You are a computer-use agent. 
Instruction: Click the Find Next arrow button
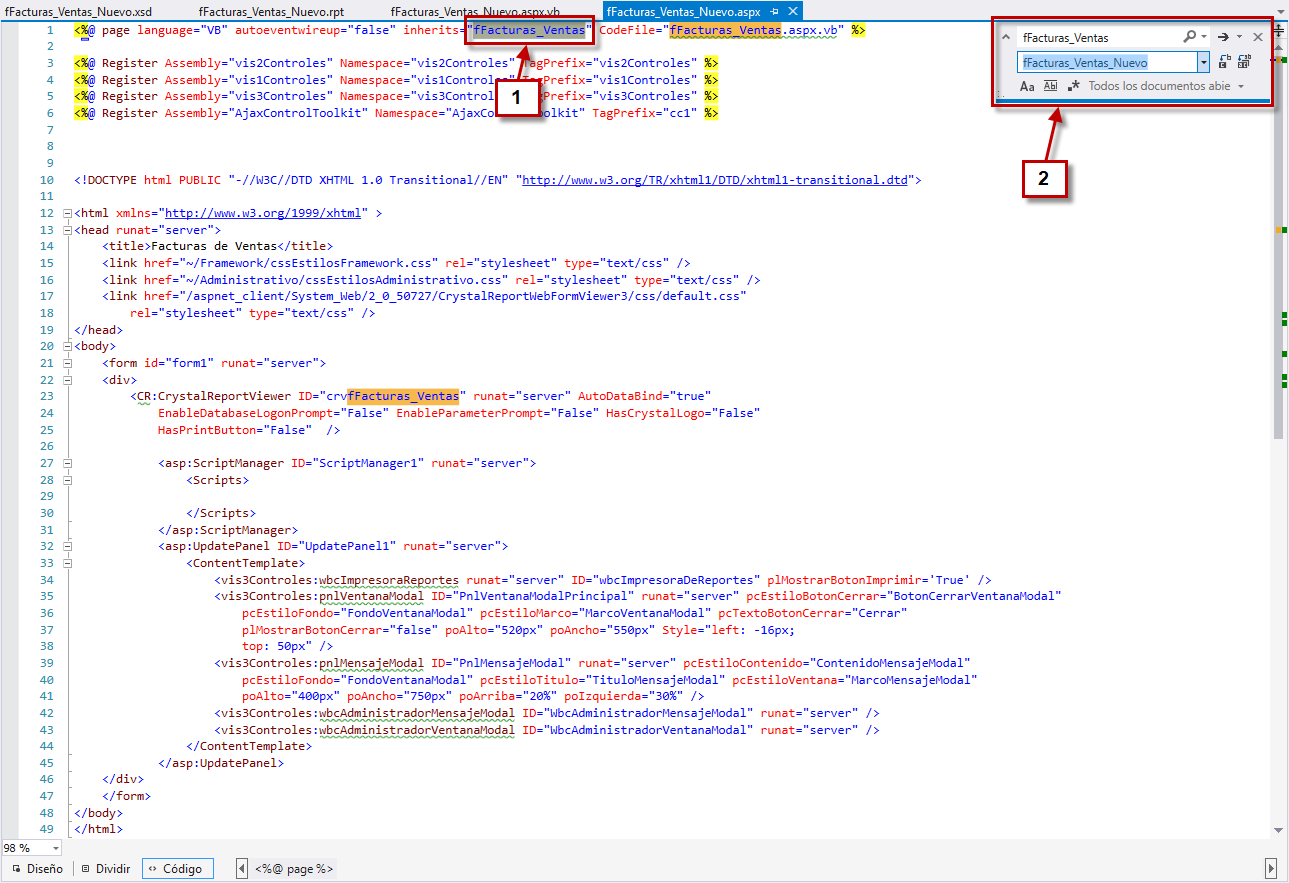click(x=1222, y=37)
